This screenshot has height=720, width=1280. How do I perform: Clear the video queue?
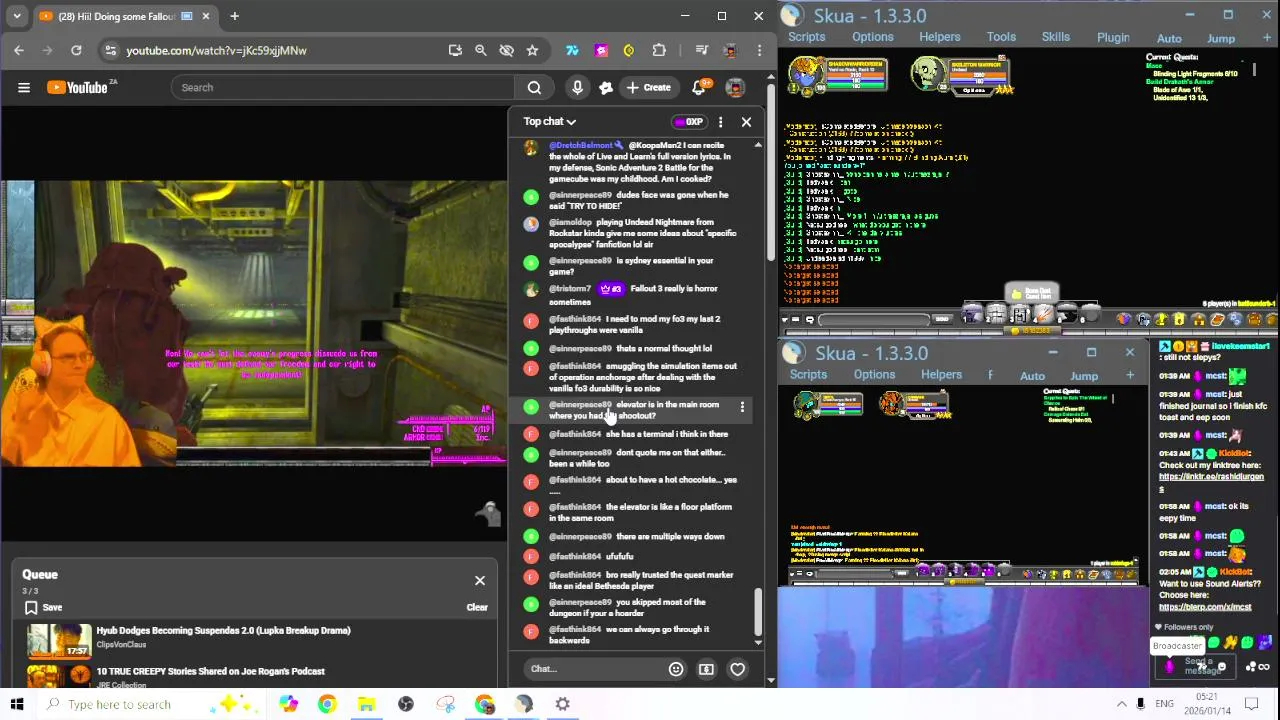[x=477, y=607]
